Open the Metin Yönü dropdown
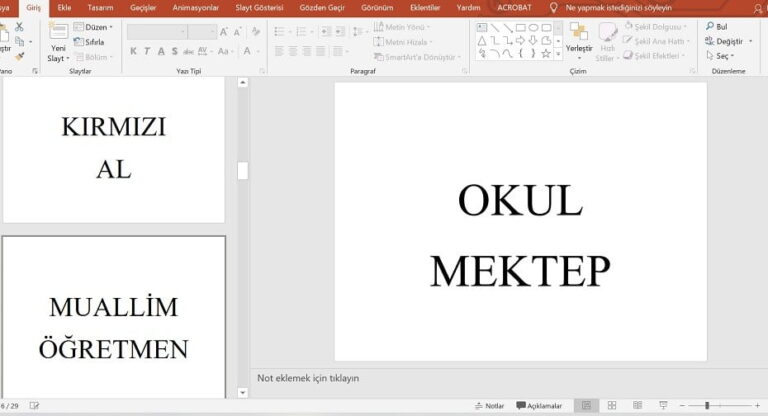 click(x=402, y=27)
